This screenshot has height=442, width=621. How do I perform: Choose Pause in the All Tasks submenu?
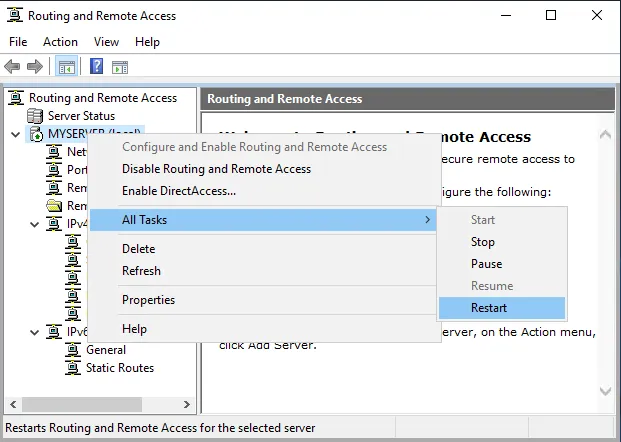486,264
